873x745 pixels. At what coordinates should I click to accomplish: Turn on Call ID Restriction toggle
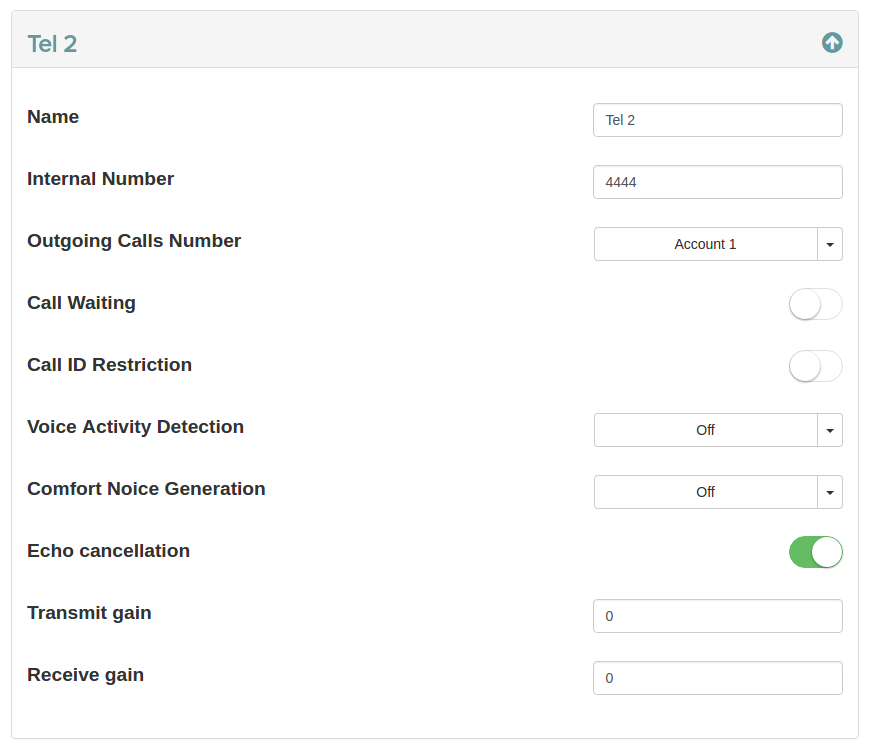[x=815, y=366]
